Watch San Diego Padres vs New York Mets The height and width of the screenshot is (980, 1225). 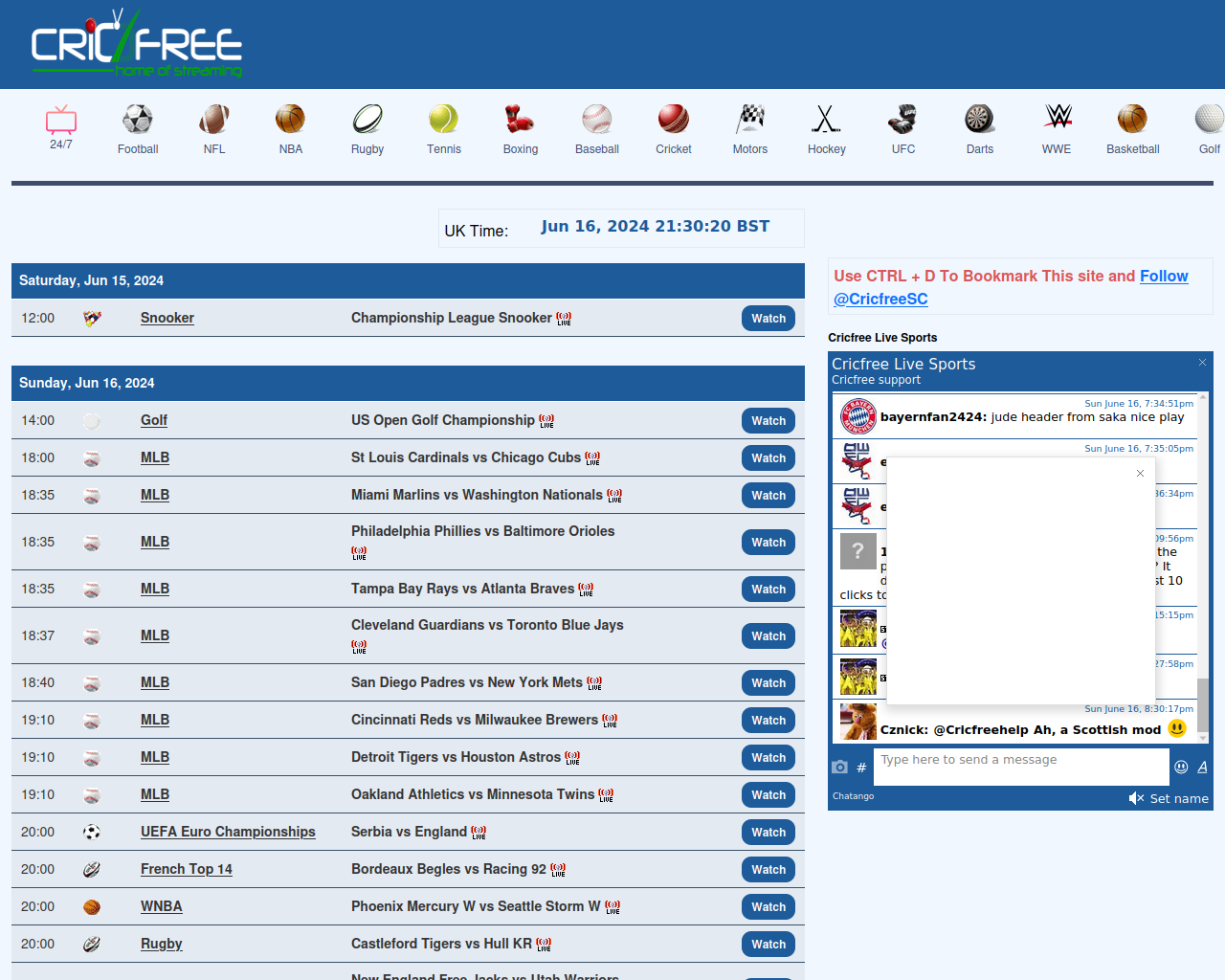[x=768, y=683]
